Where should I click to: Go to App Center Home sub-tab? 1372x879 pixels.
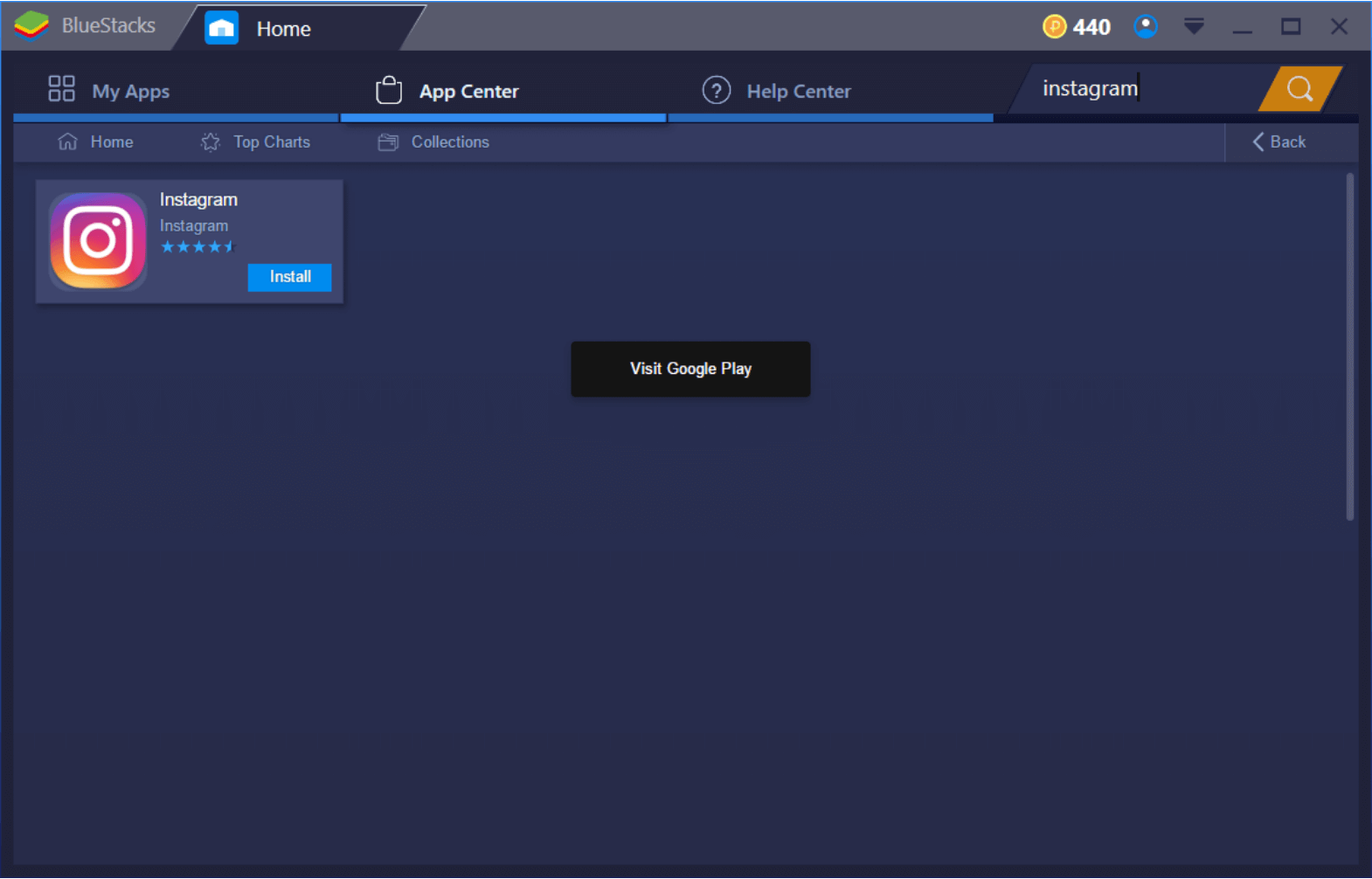[x=95, y=142]
